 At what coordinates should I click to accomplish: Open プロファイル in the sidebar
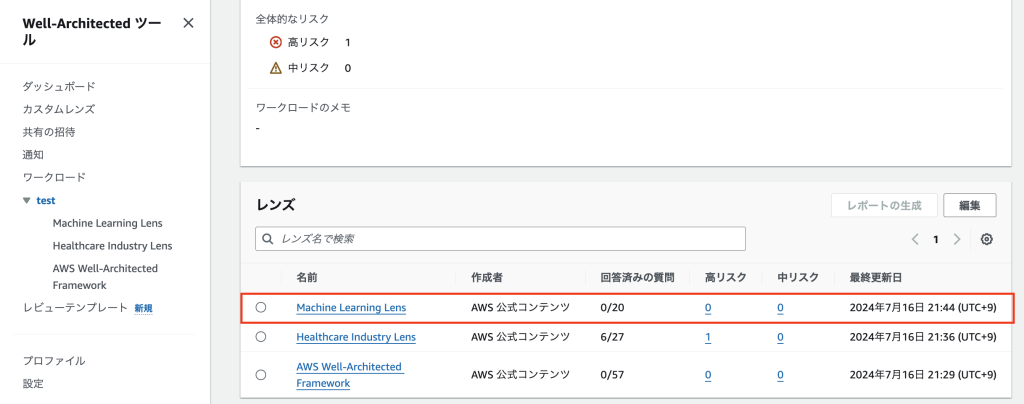tap(54, 361)
